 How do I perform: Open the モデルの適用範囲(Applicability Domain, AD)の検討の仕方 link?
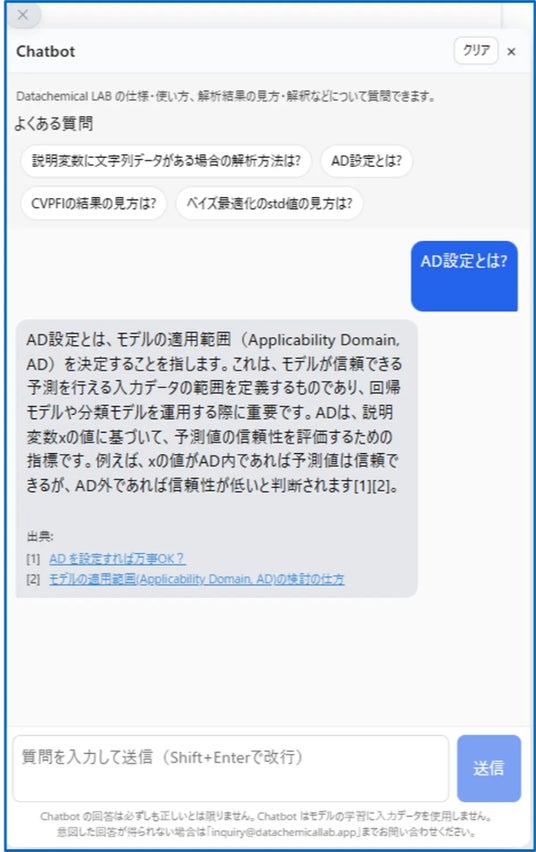[x=197, y=579]
